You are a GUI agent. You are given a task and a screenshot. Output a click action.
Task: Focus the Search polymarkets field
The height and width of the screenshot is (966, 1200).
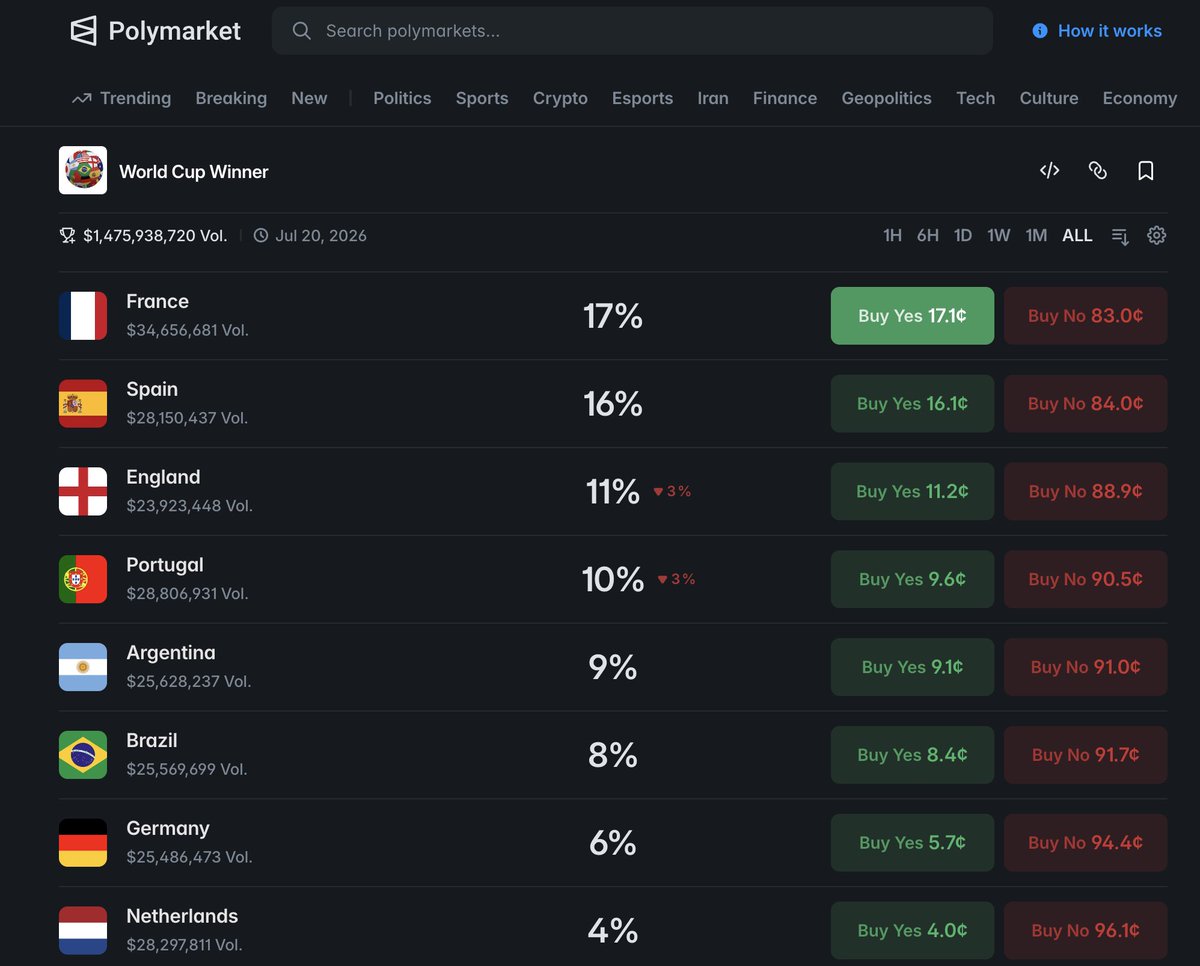coord(632,31)
